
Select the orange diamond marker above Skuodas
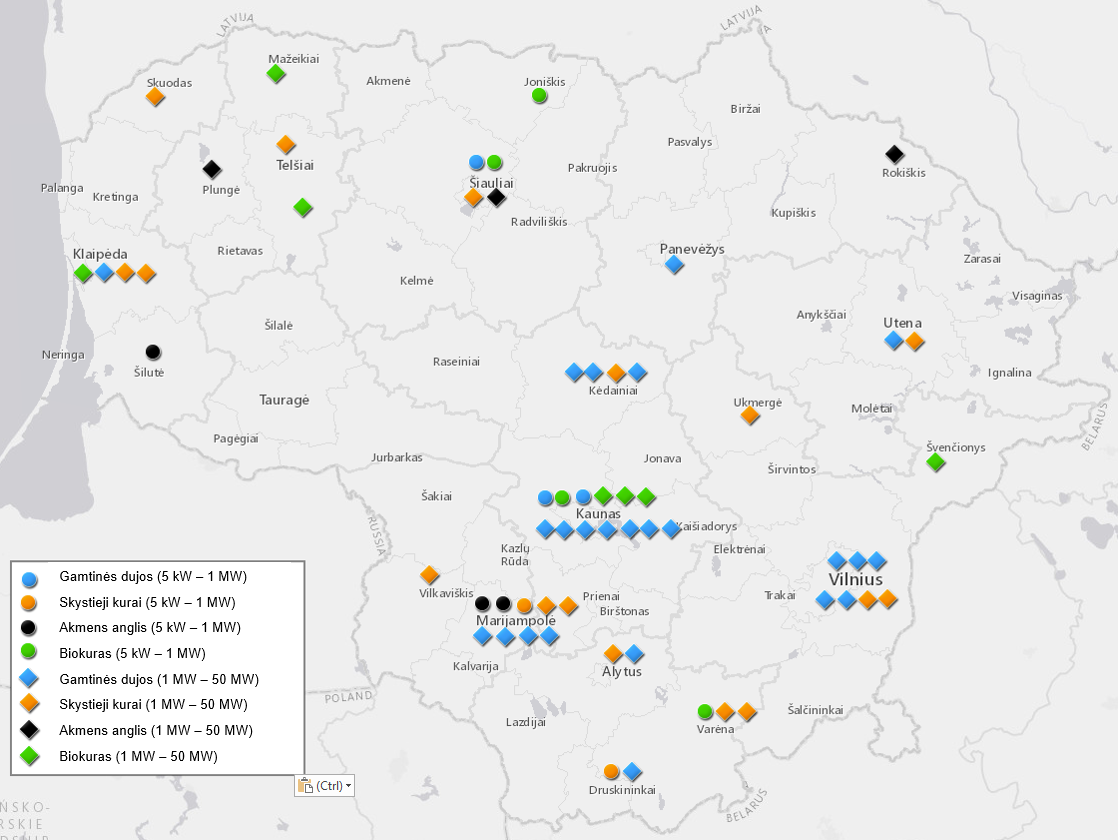[155, 97]
